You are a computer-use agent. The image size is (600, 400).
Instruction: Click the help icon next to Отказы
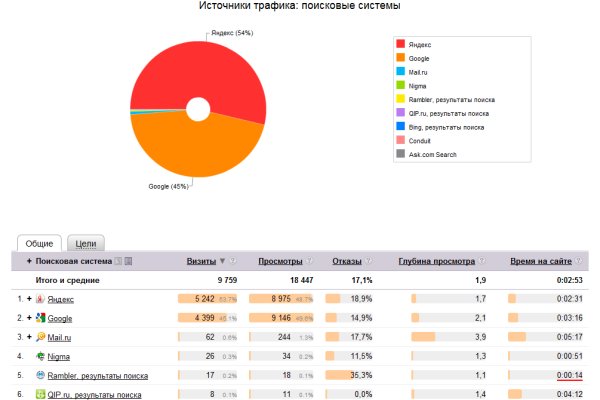[370, 262]
